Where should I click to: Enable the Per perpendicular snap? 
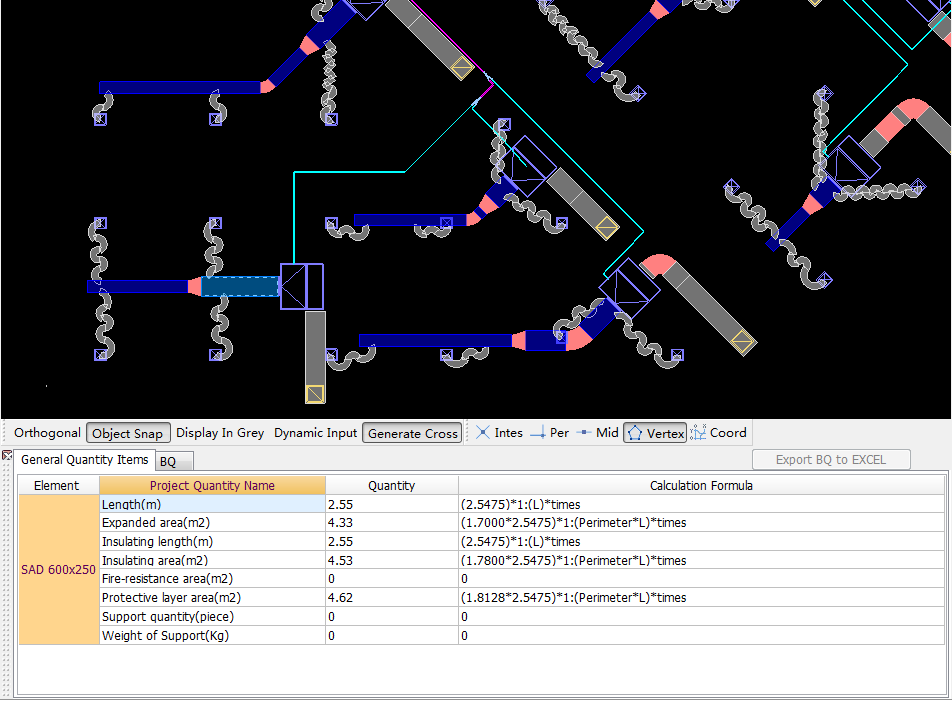point(549,433)
